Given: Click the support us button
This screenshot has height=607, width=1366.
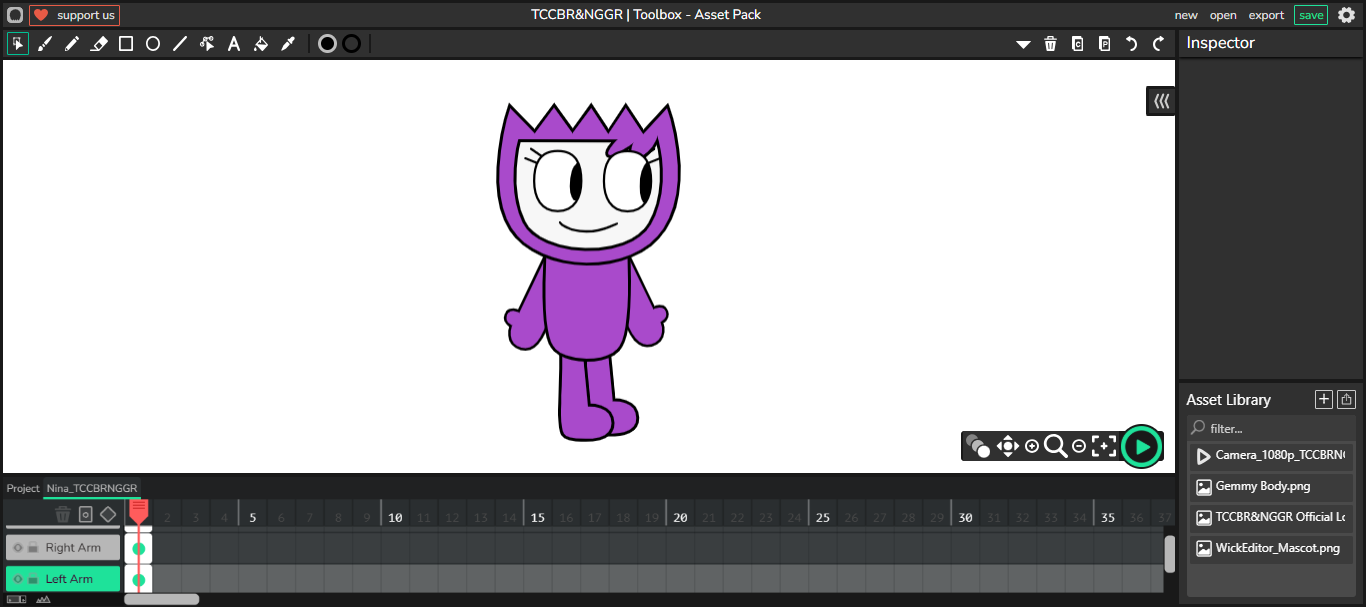Looking at the screenshot, I should tap(74, 15).
